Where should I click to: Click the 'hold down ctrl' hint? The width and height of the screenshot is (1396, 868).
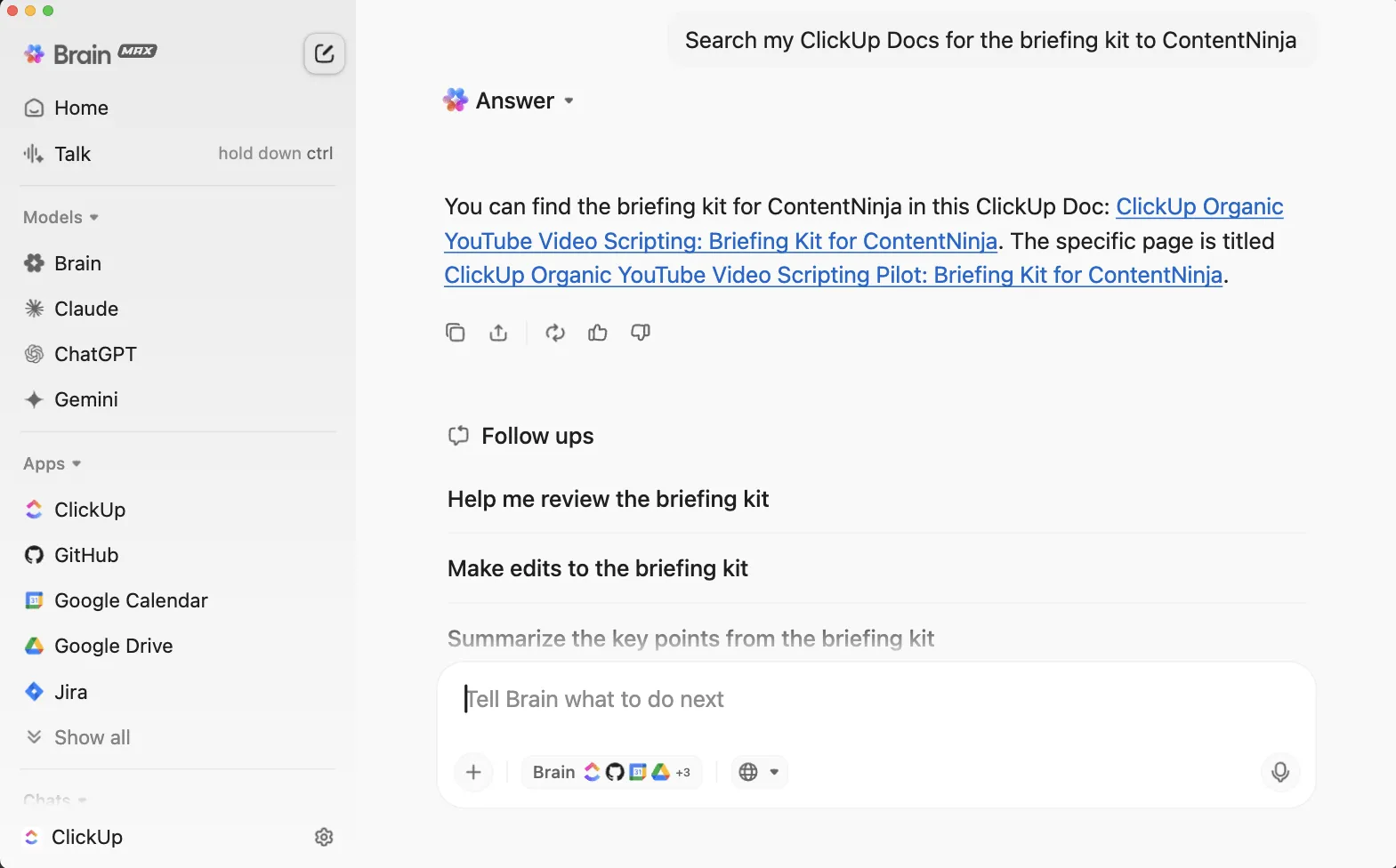(x=276, y=153)
